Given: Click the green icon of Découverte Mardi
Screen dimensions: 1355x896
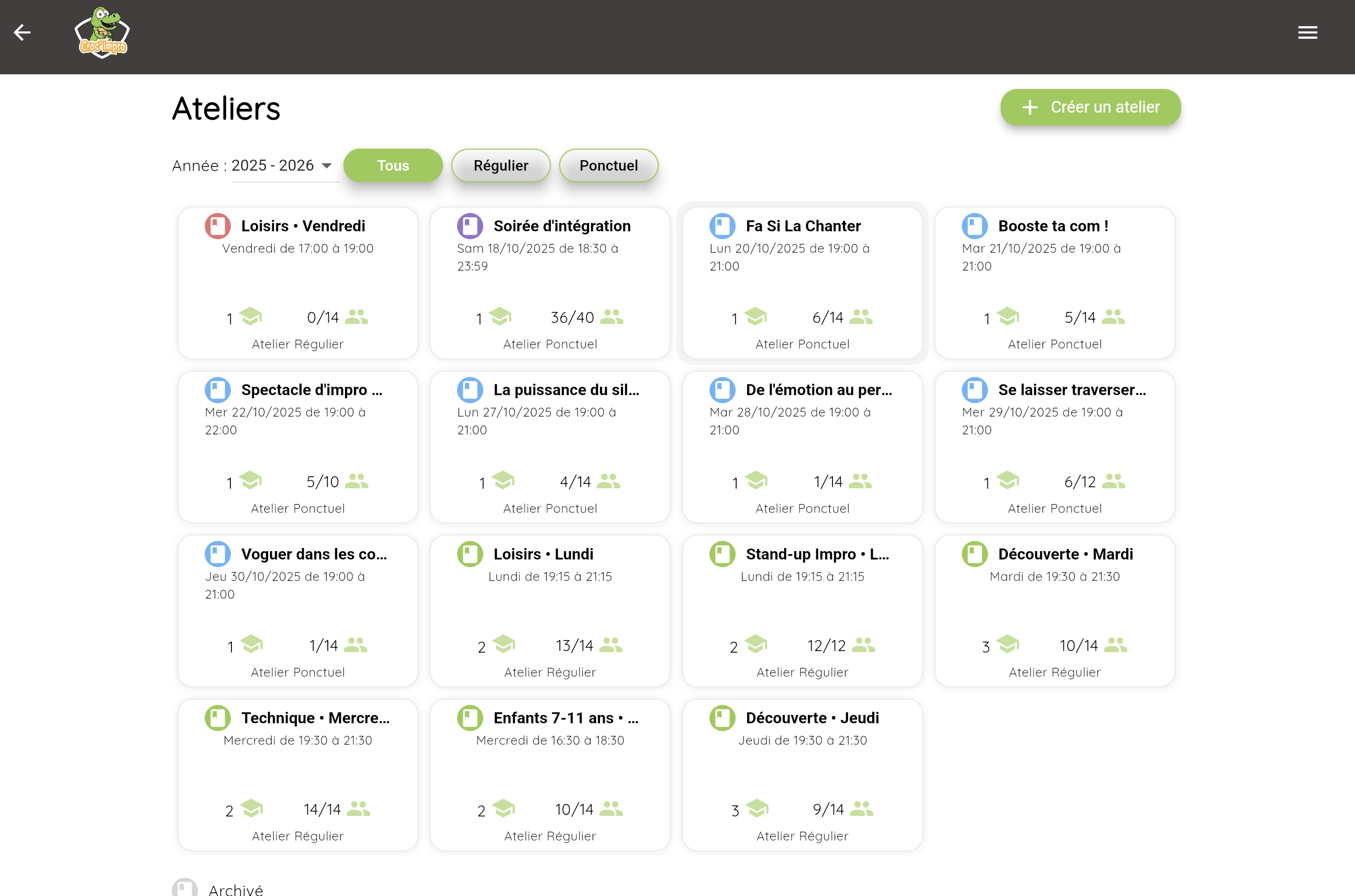Looking at the screenshot, I should coord(974,554).
